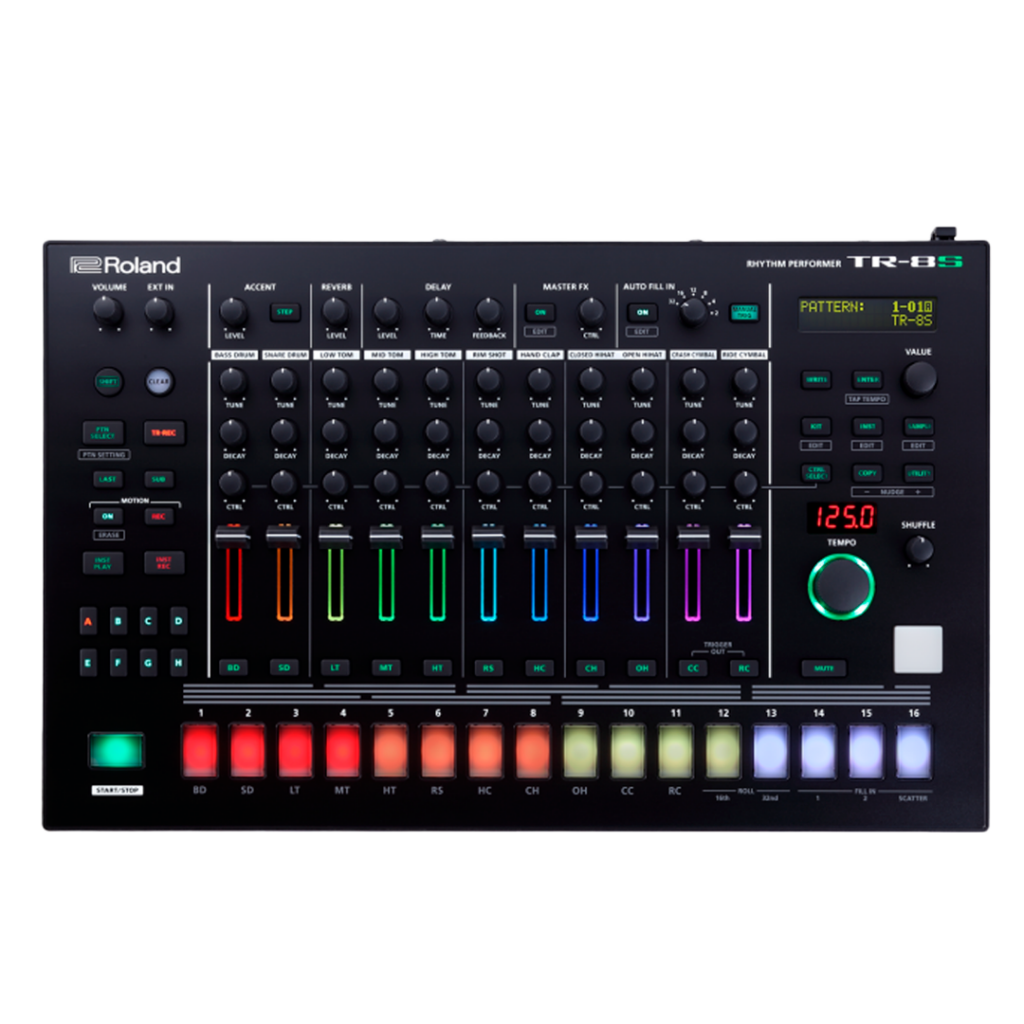The width and height of the screenshot is (1024, 1024).
Task: Click the EXT IN knob
Action: click(159, 312)
